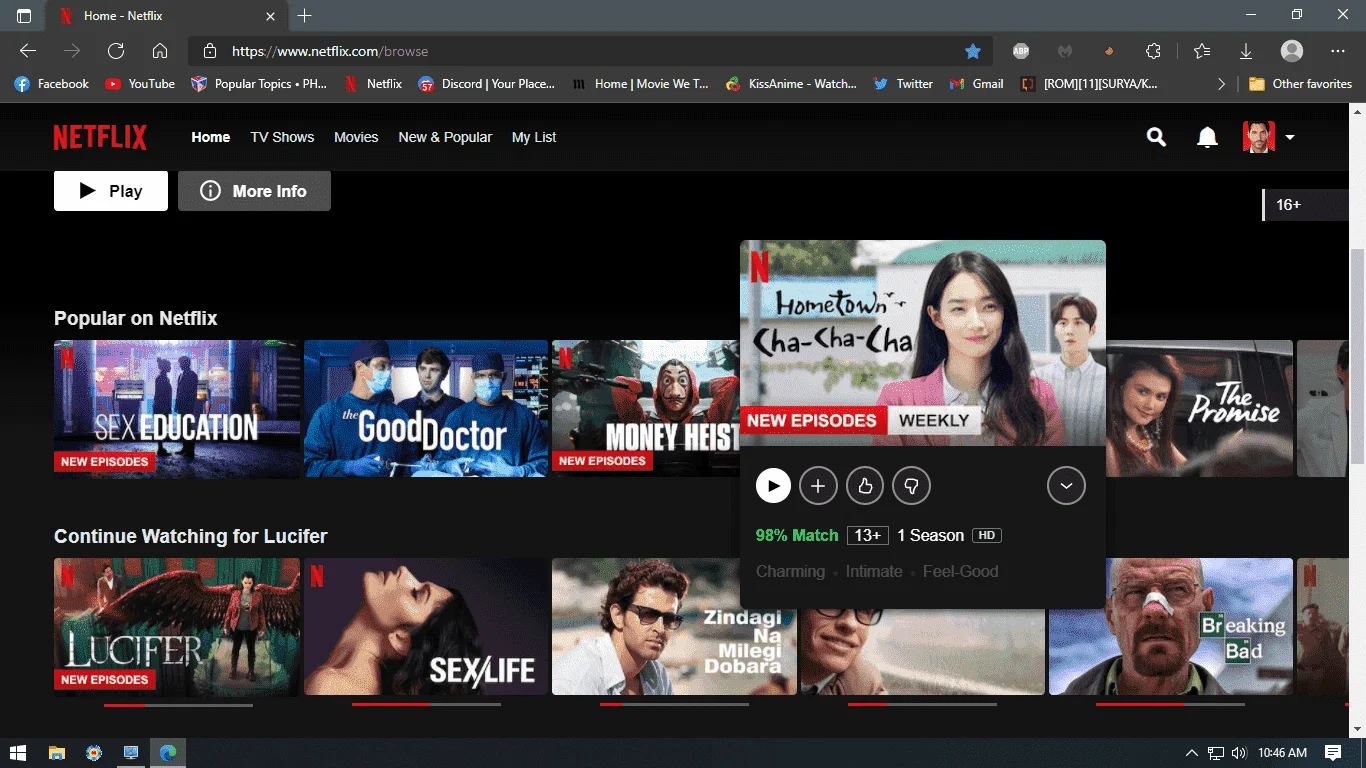1366x768 pixels.
Task: Select the Sex Education thumbnail
Action: [177, 408]
